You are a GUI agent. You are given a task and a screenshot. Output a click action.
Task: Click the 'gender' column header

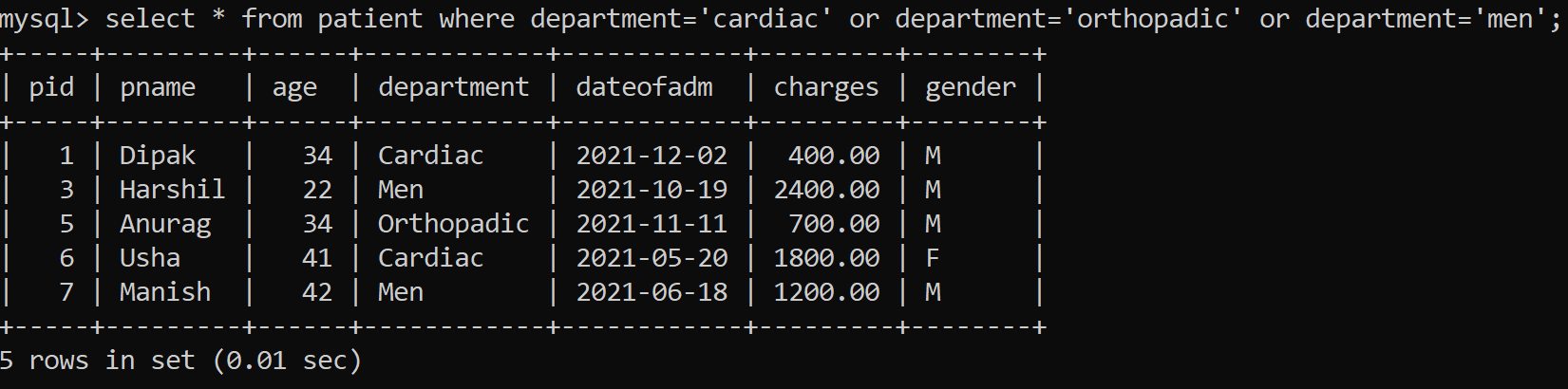pyautogui.click(x=971, y=88)
